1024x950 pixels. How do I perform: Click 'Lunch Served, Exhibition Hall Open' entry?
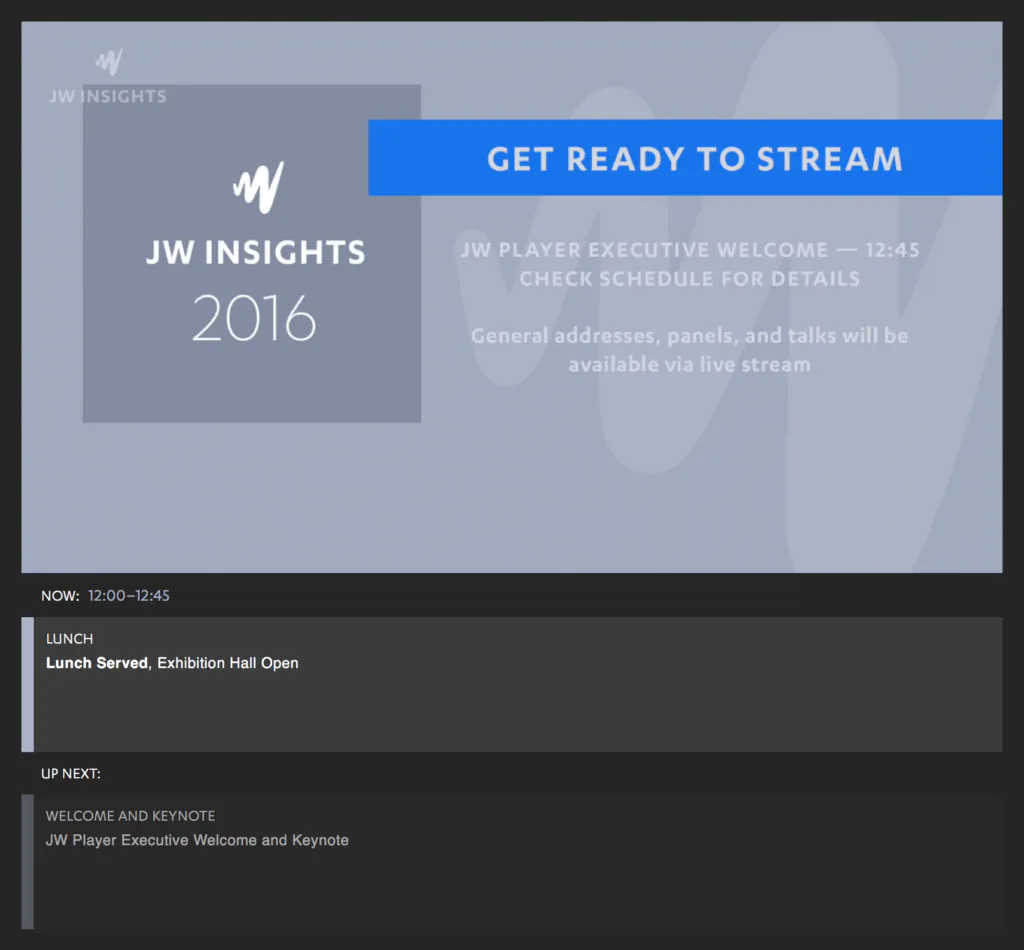[x=172, y=663]
